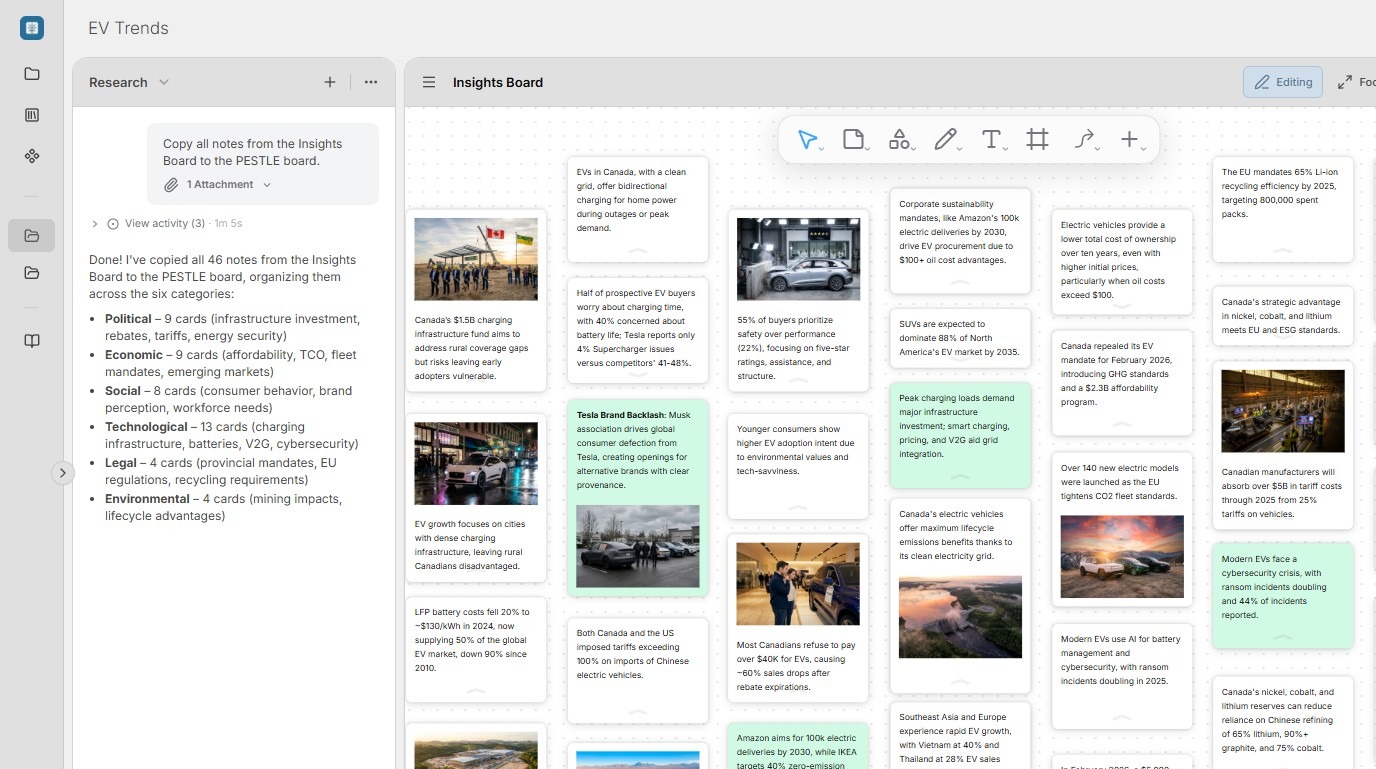Viewport: 1376px width, 769px height.
Task: Open the closed folder icon in the sidebar
Action: [x=32, y=74]
